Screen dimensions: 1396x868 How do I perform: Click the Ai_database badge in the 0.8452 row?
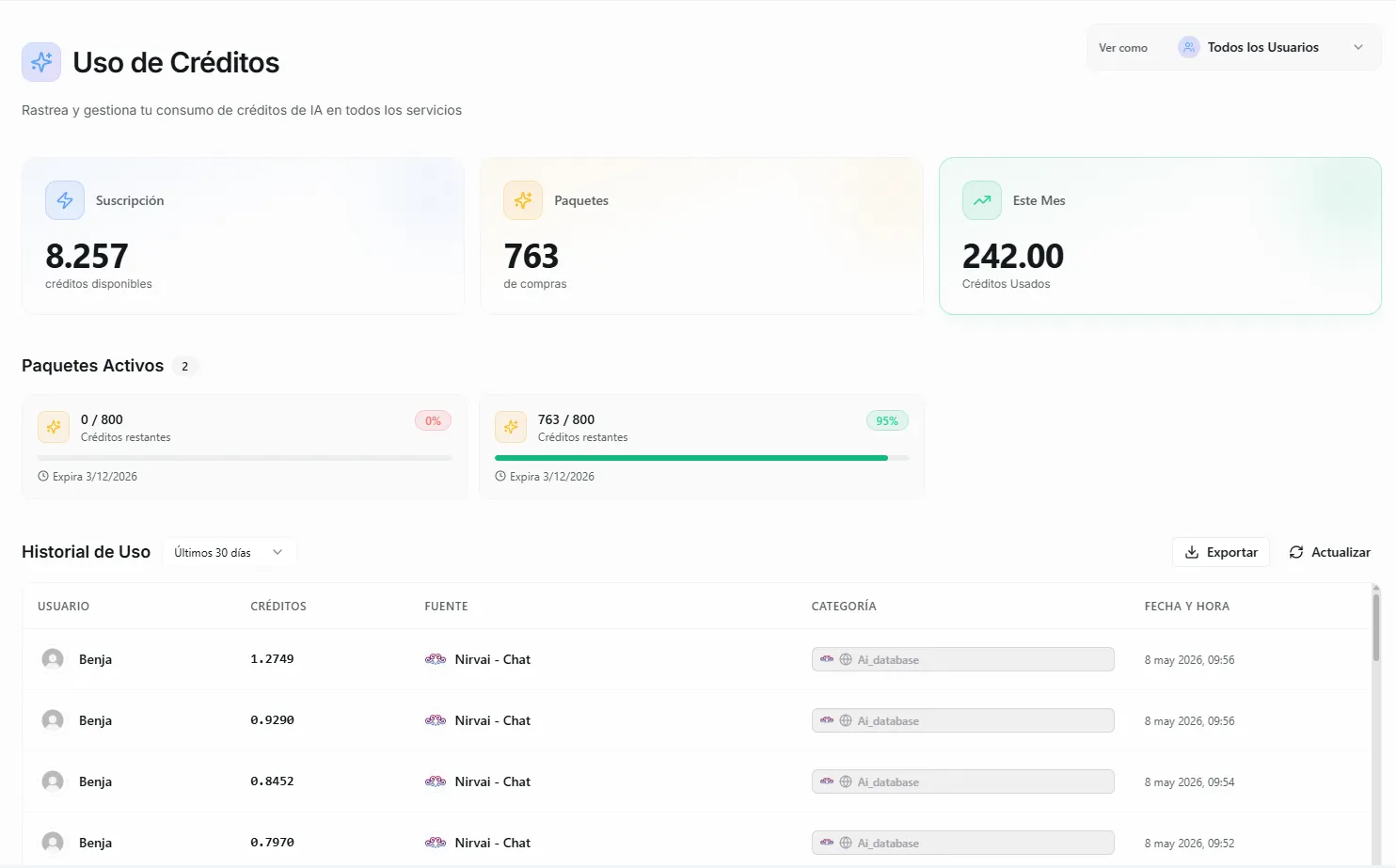point(963,781)
